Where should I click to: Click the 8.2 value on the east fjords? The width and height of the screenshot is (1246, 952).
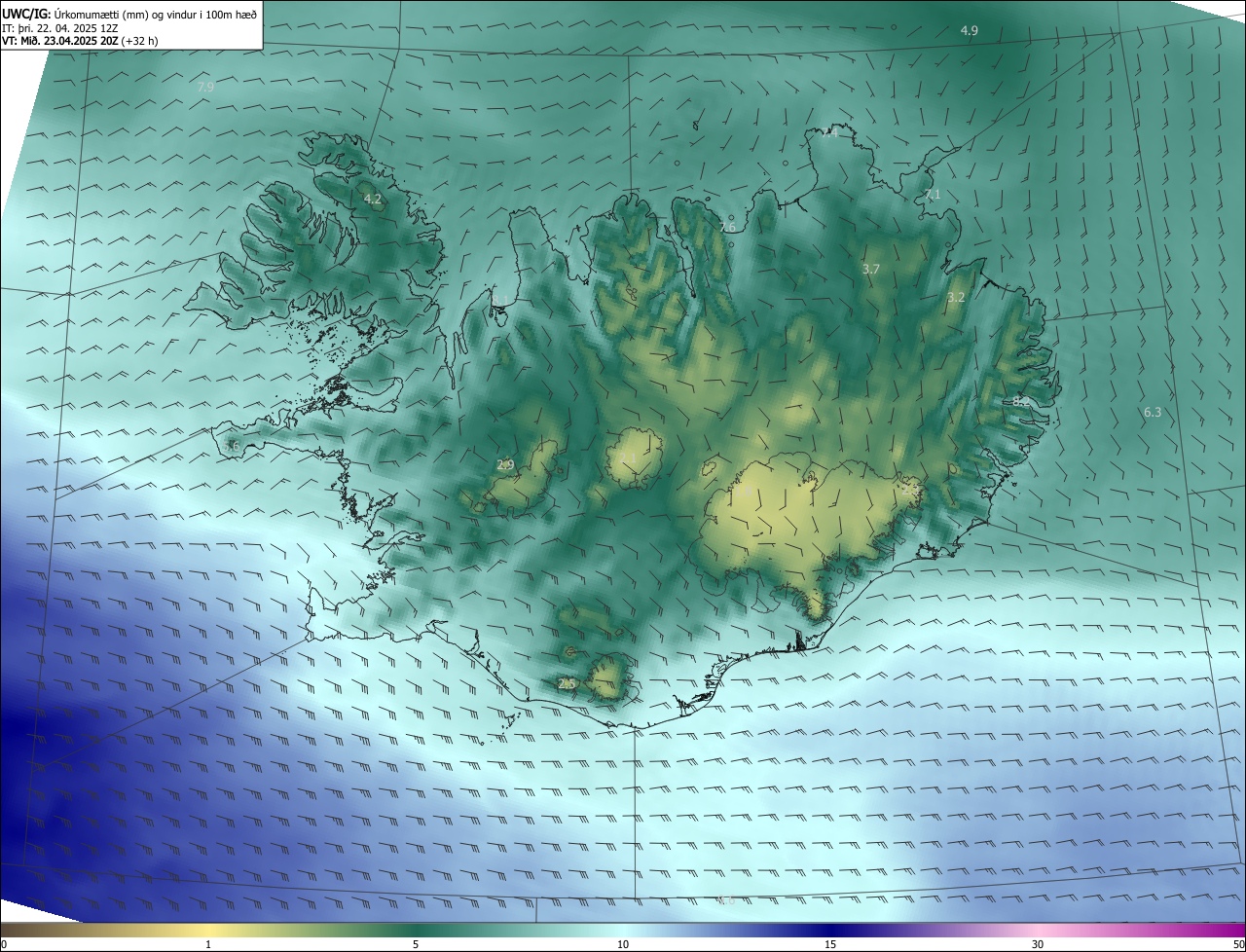pos(1021,401)
